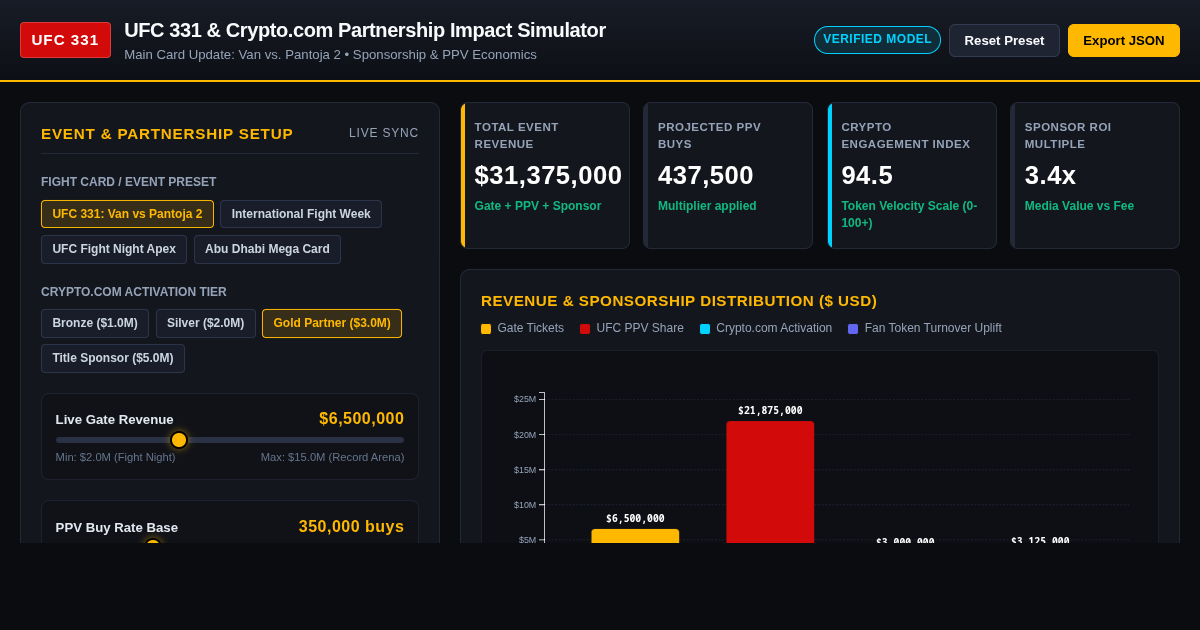Click the 437,500 projected buys figure
Viewport: 1200px width, 630px height.
coord(706,175)
